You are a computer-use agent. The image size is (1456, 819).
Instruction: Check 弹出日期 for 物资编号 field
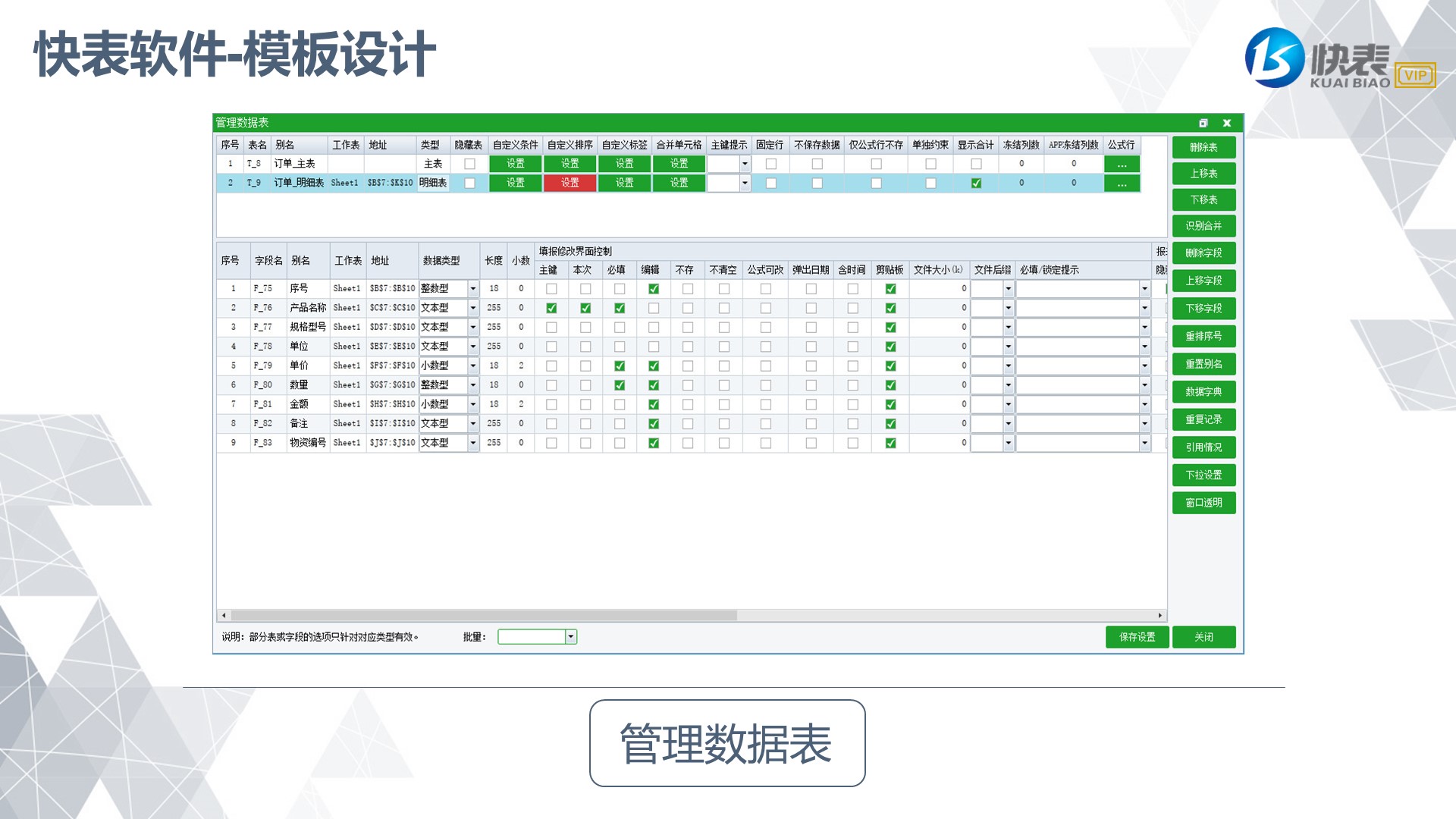pos(811,443)
